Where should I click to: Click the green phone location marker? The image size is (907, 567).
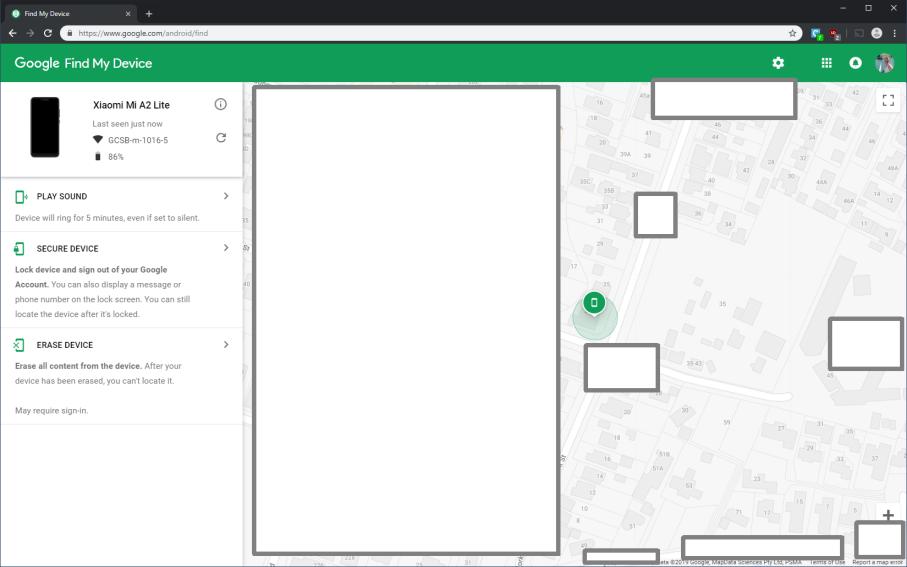(594, 303)
